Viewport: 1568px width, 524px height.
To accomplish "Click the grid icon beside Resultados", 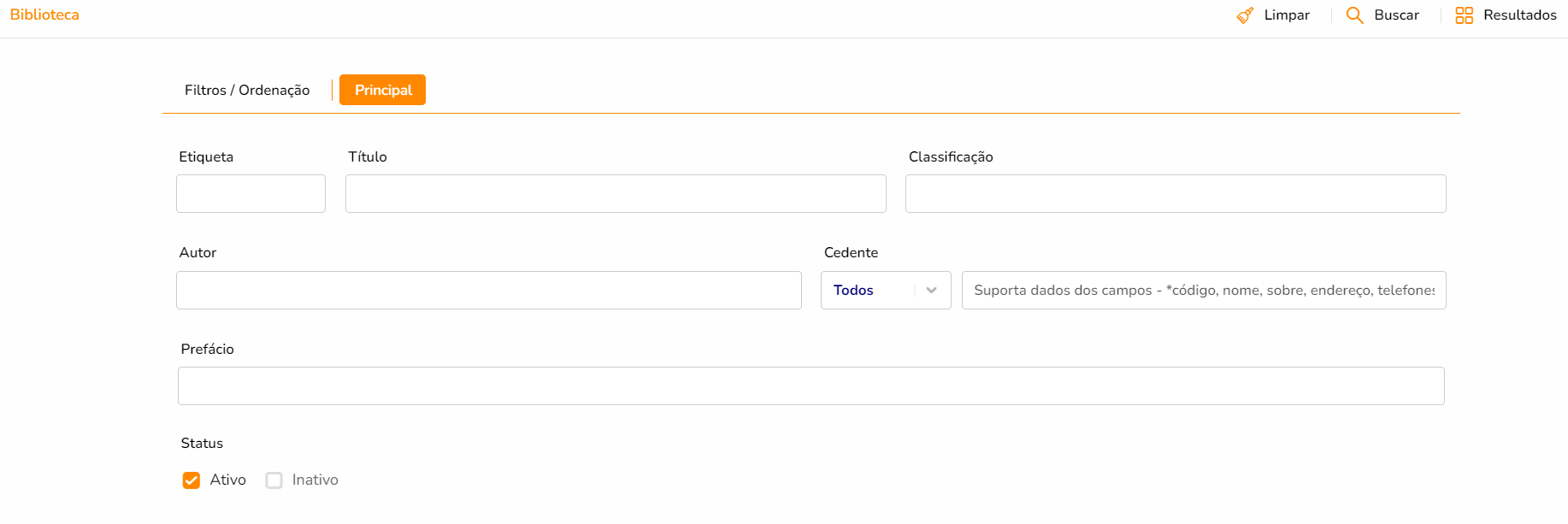I will coord(1464,15).
